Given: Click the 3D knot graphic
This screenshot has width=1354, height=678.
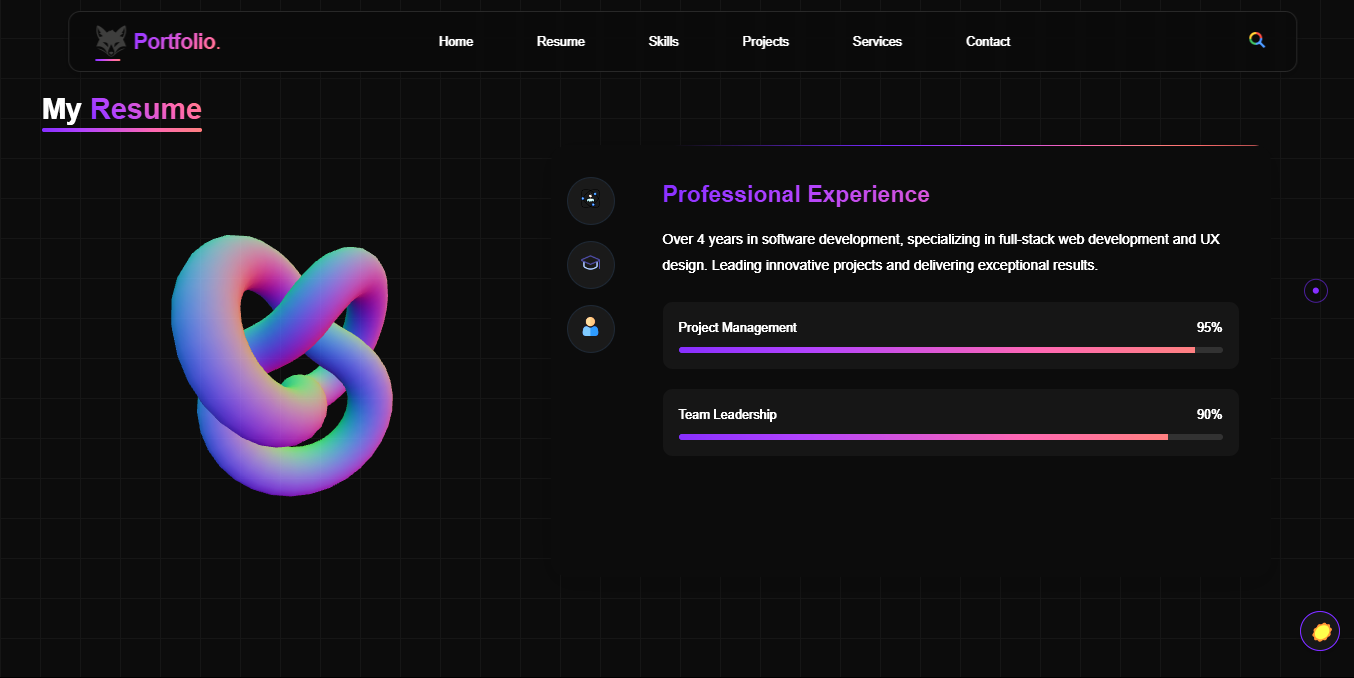Looking at the screenshot, I should [282, 365].
